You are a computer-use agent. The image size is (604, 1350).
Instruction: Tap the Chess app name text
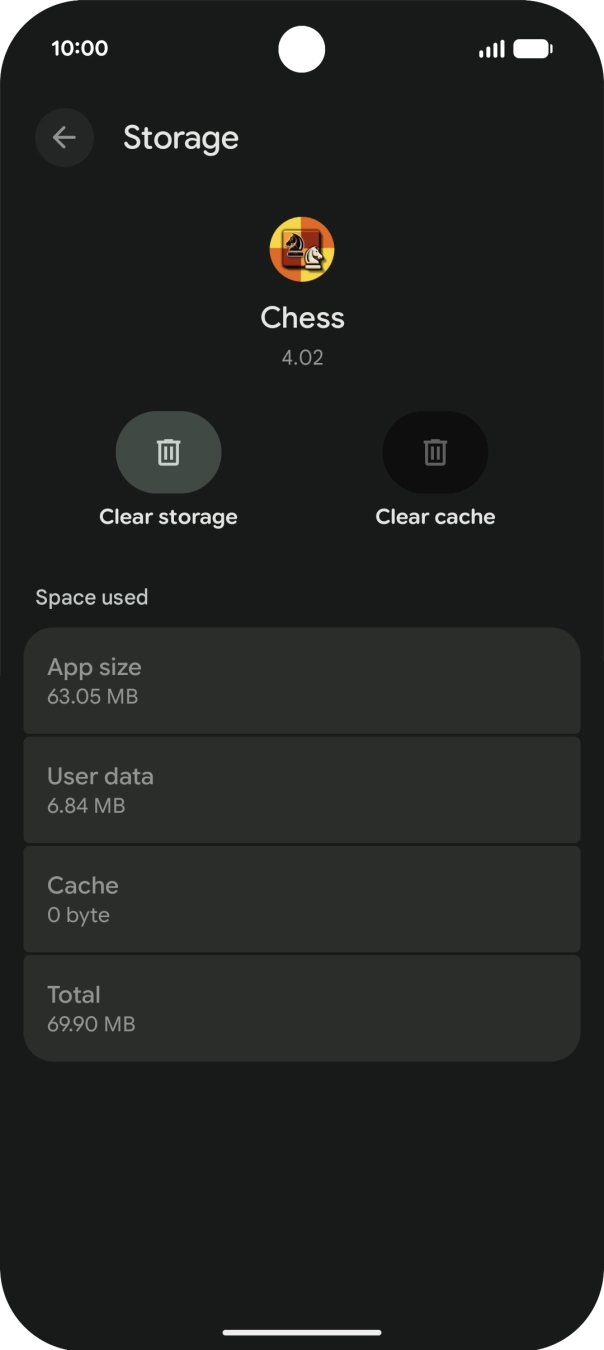(x=302, y=318)
